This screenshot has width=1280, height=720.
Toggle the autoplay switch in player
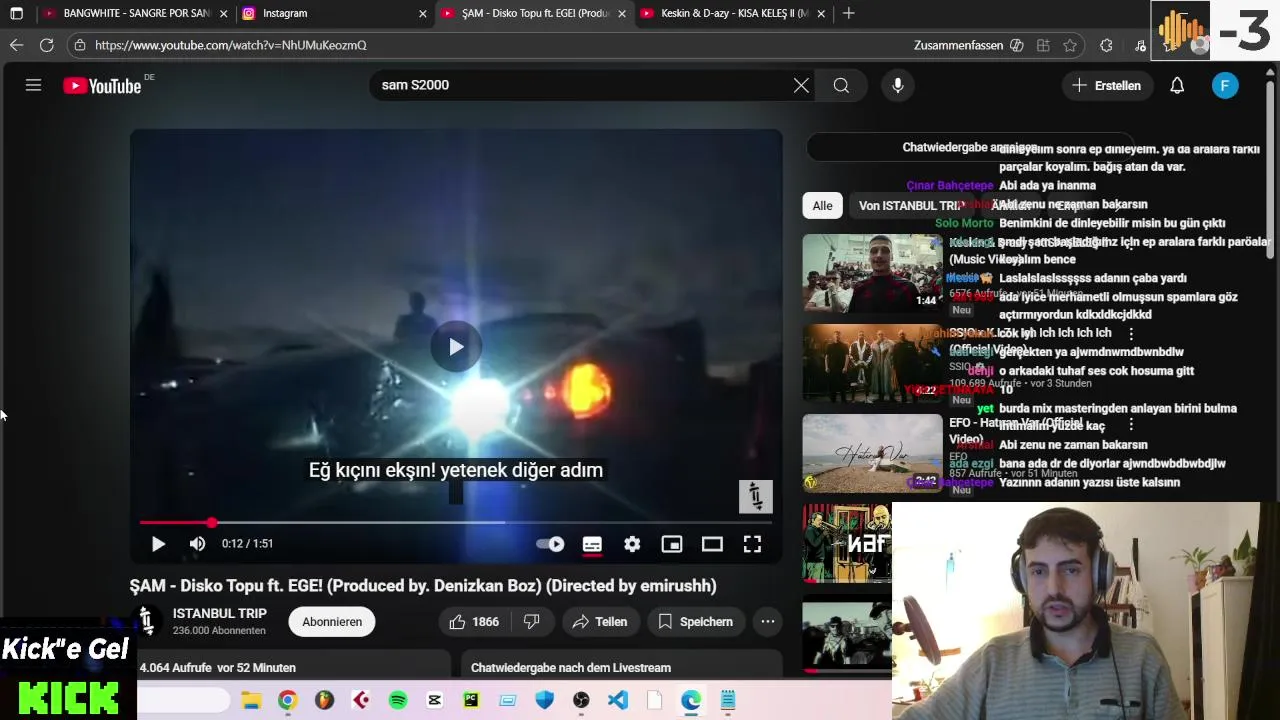point(550,544)
